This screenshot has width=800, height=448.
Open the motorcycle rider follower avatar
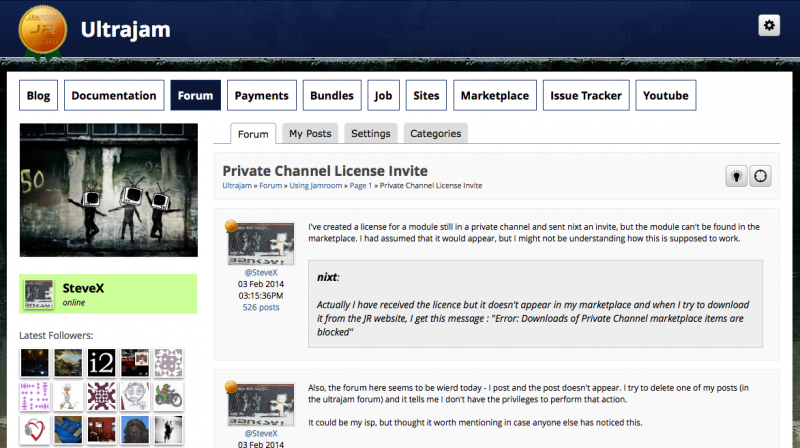pyautogui.click(x=168, y=396)
